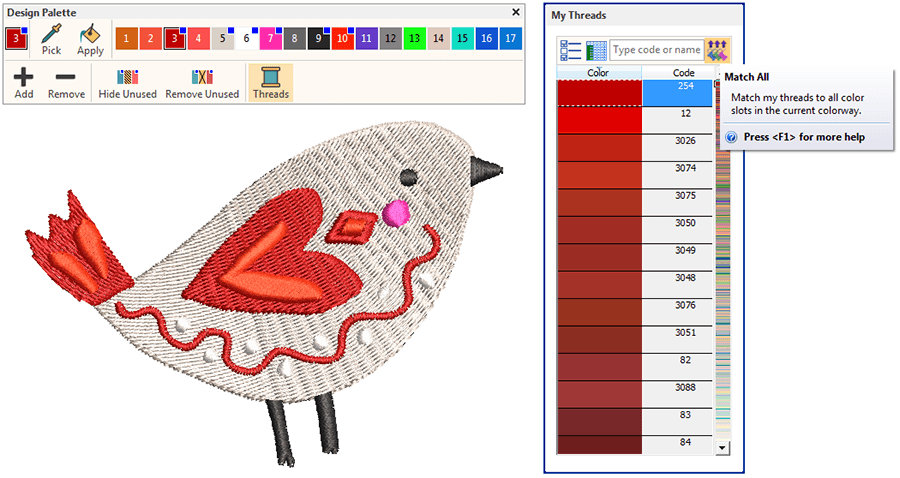This screenshot has height=478, width=900.
Task: Click the Match All threads icon
Action: (x=717, y=49)
